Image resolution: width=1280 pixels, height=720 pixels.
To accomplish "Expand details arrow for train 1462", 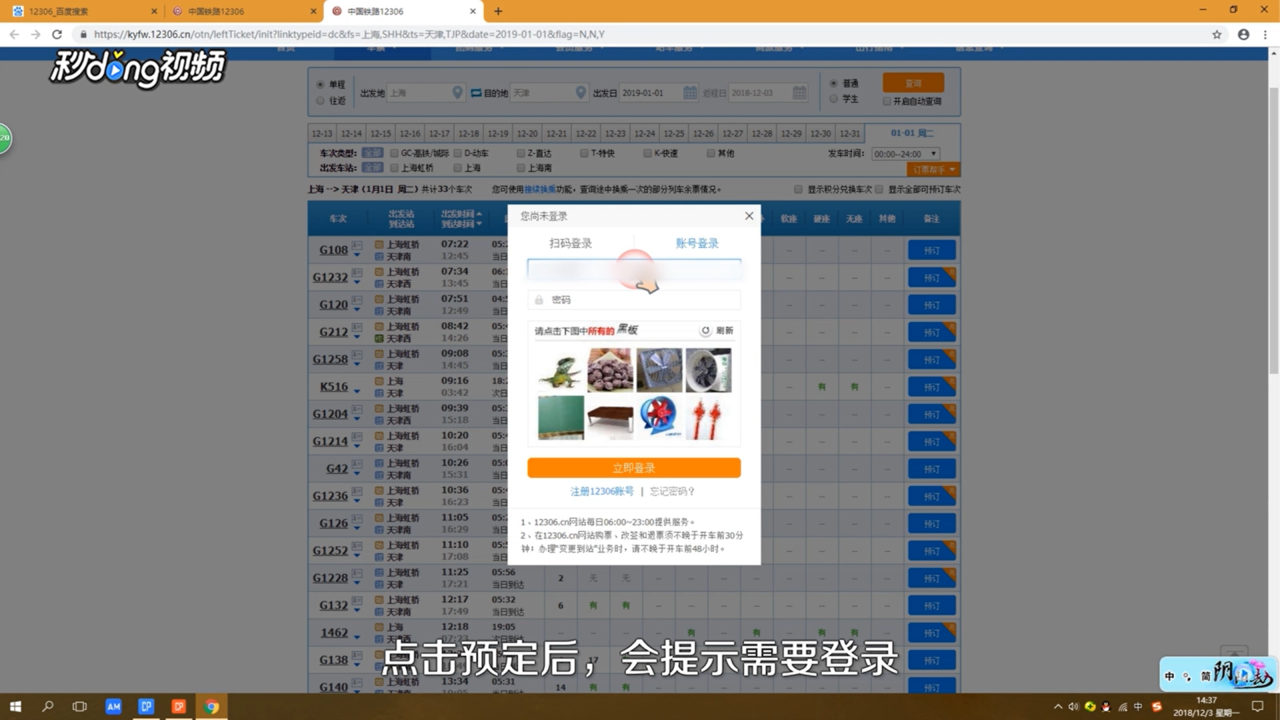I will click(357, 639).
